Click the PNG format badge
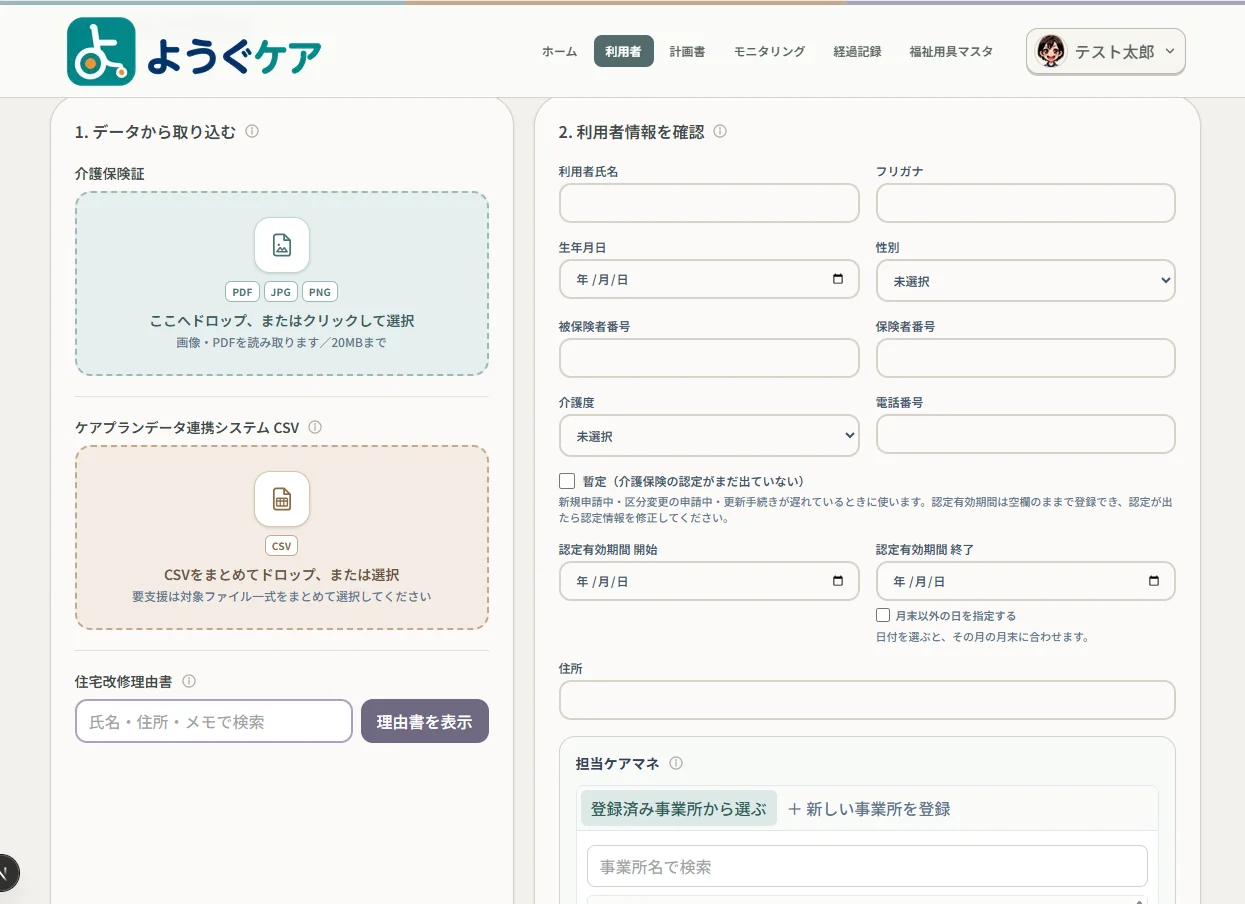Viewport: 1245px width, 904px height. point(320,292)
